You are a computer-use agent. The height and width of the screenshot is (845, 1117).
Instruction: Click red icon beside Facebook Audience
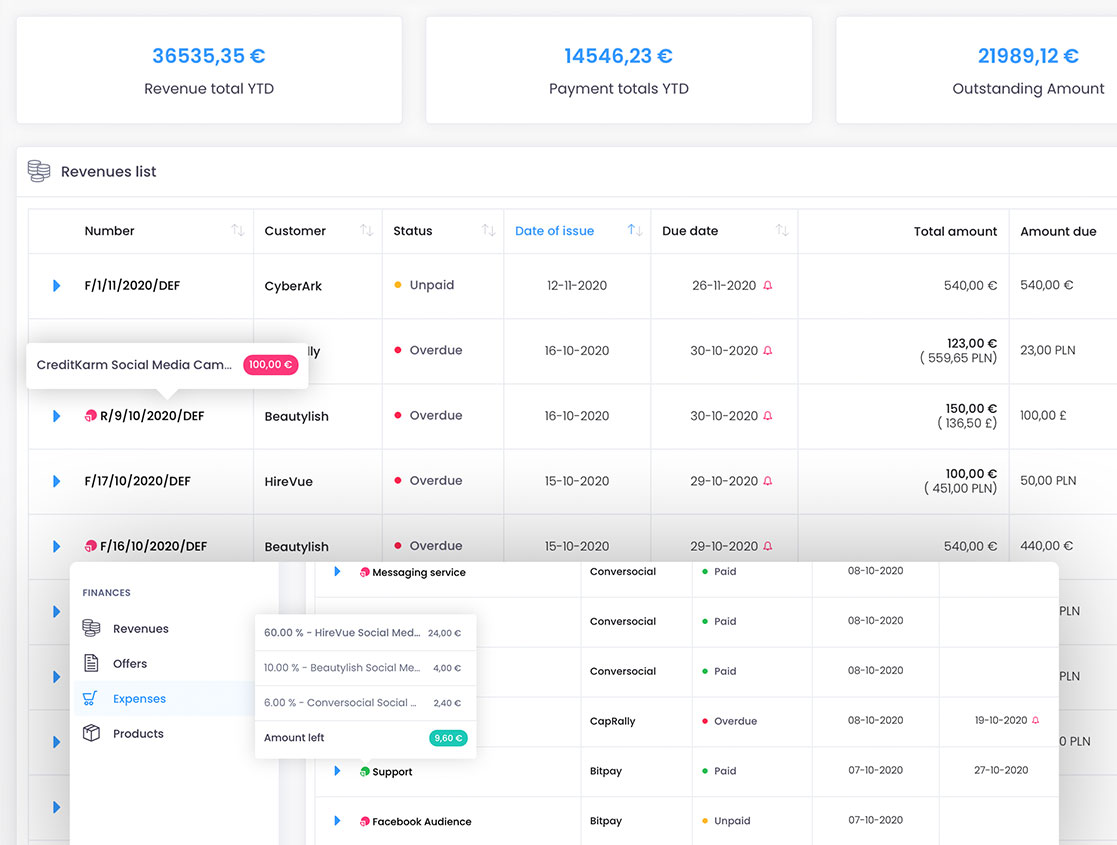coord(365,821)
